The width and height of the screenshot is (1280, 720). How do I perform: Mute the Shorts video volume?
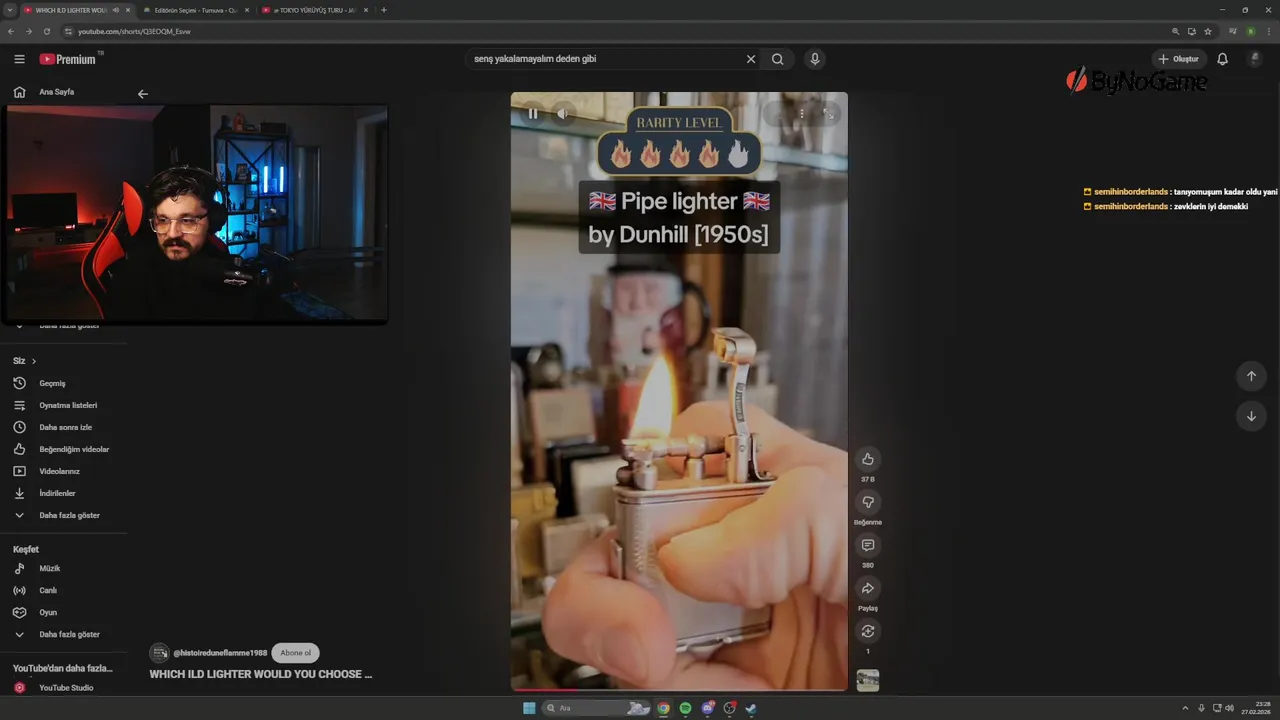coord(562,114)
